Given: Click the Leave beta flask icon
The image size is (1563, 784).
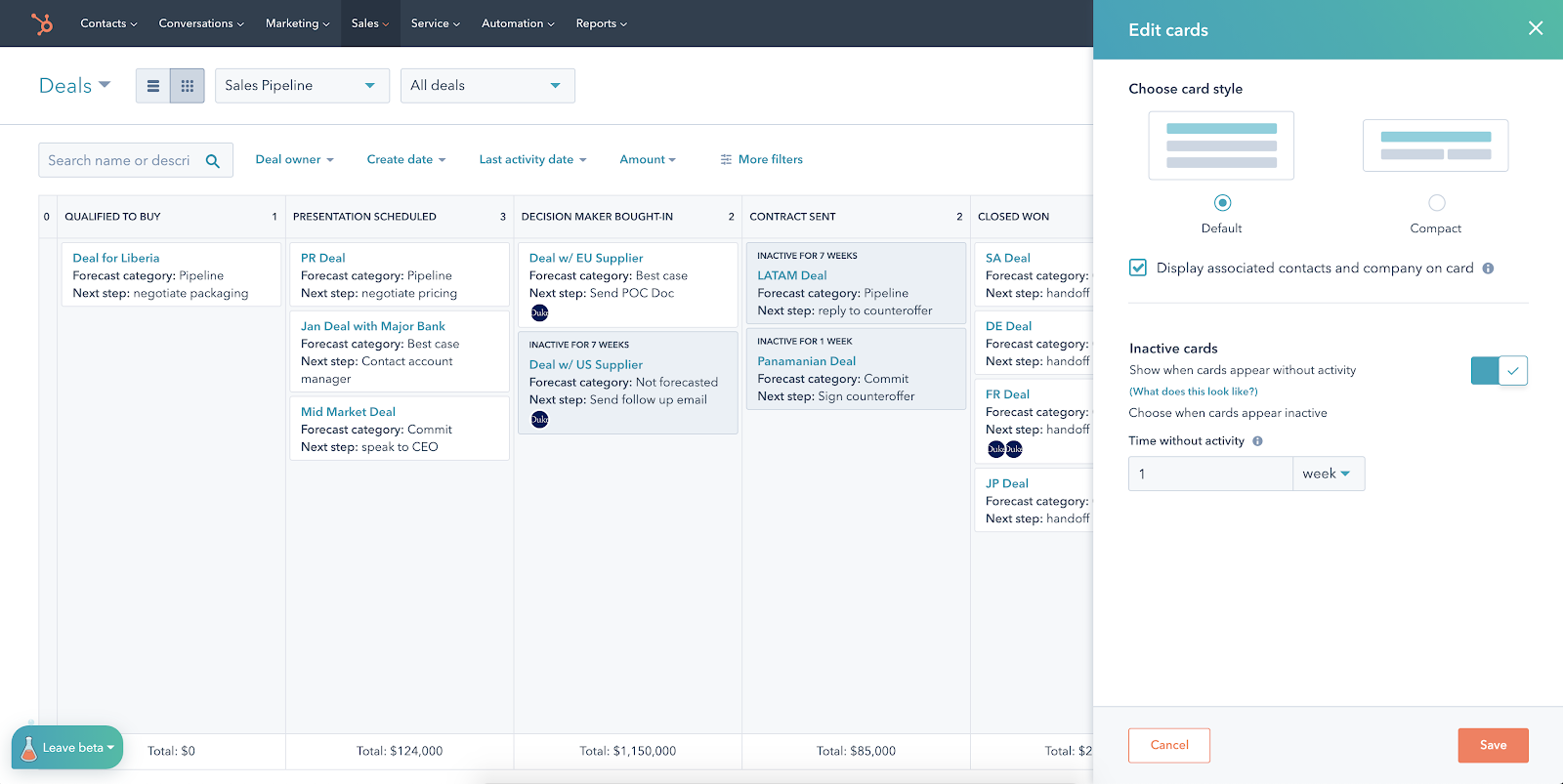Looking at the screenshot, I should point(28,748).
